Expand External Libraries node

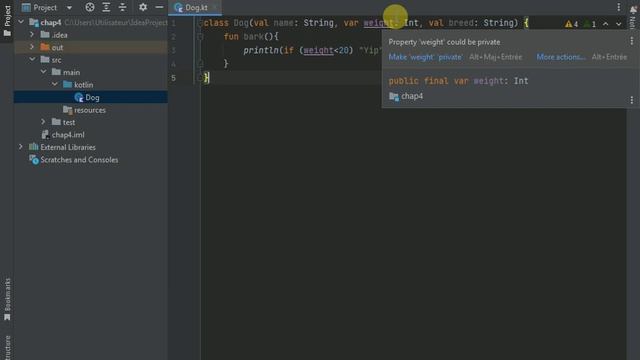[21, 147]
